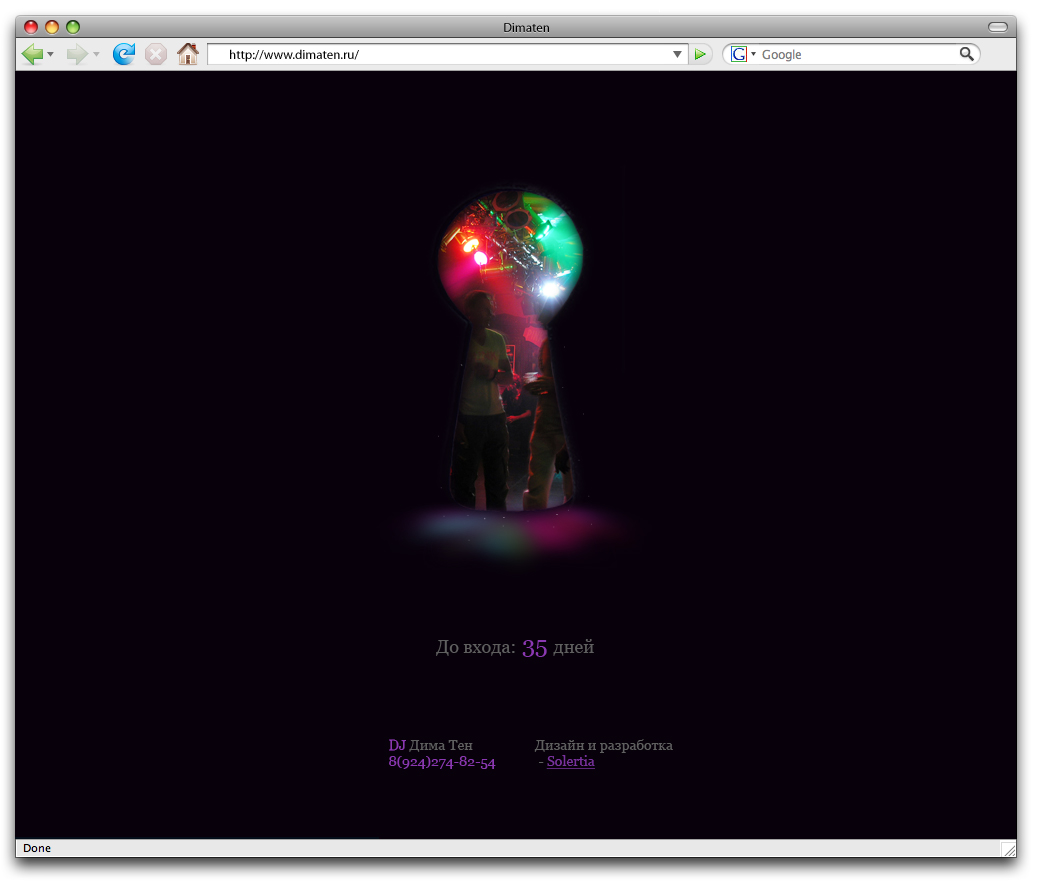Click the Done status bar text
Image resolution: width=1054 pixels, height=894 pixels.
click(37, 848)
